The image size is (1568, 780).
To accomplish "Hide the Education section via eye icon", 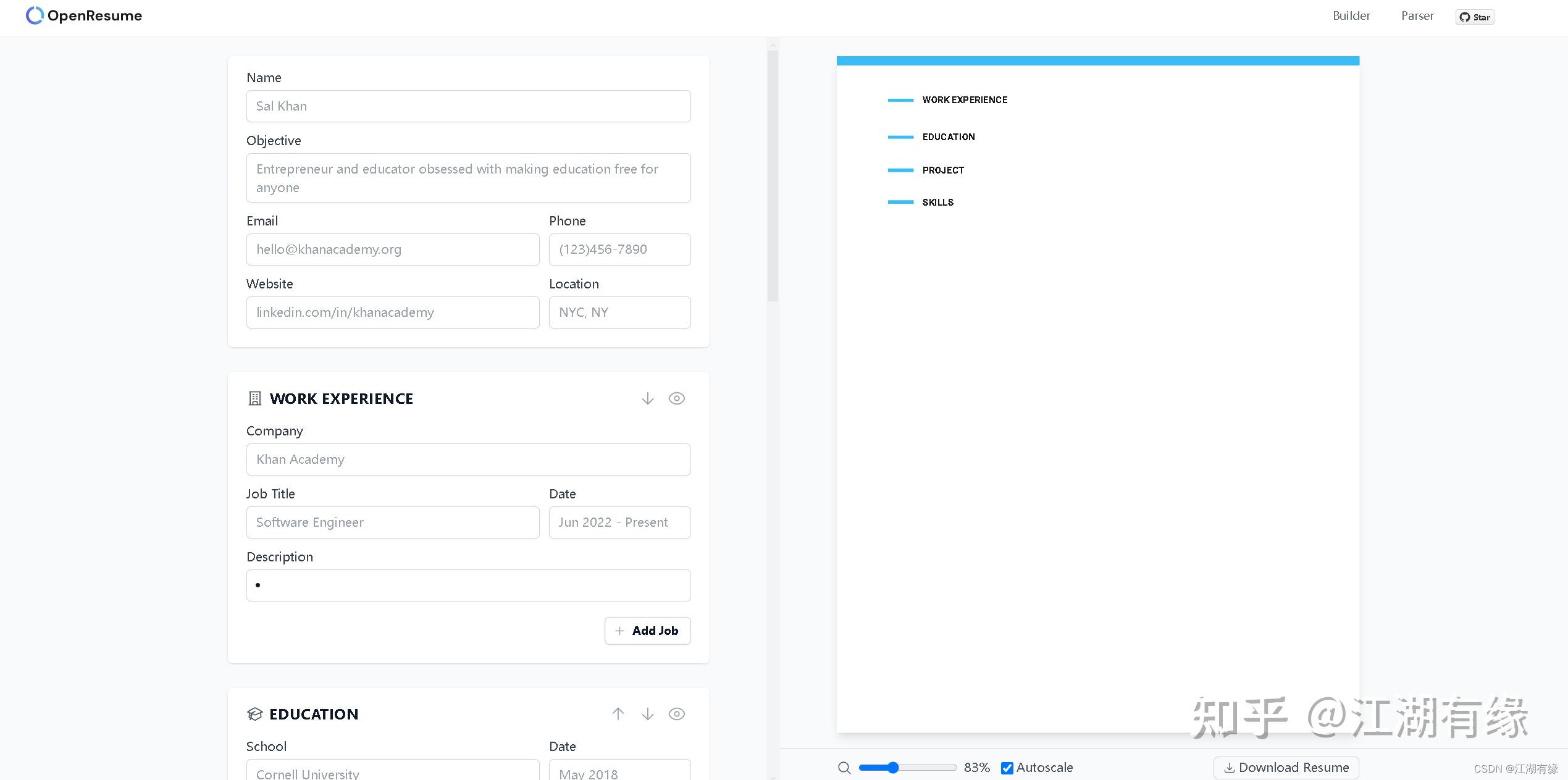I will coord(677,714).
